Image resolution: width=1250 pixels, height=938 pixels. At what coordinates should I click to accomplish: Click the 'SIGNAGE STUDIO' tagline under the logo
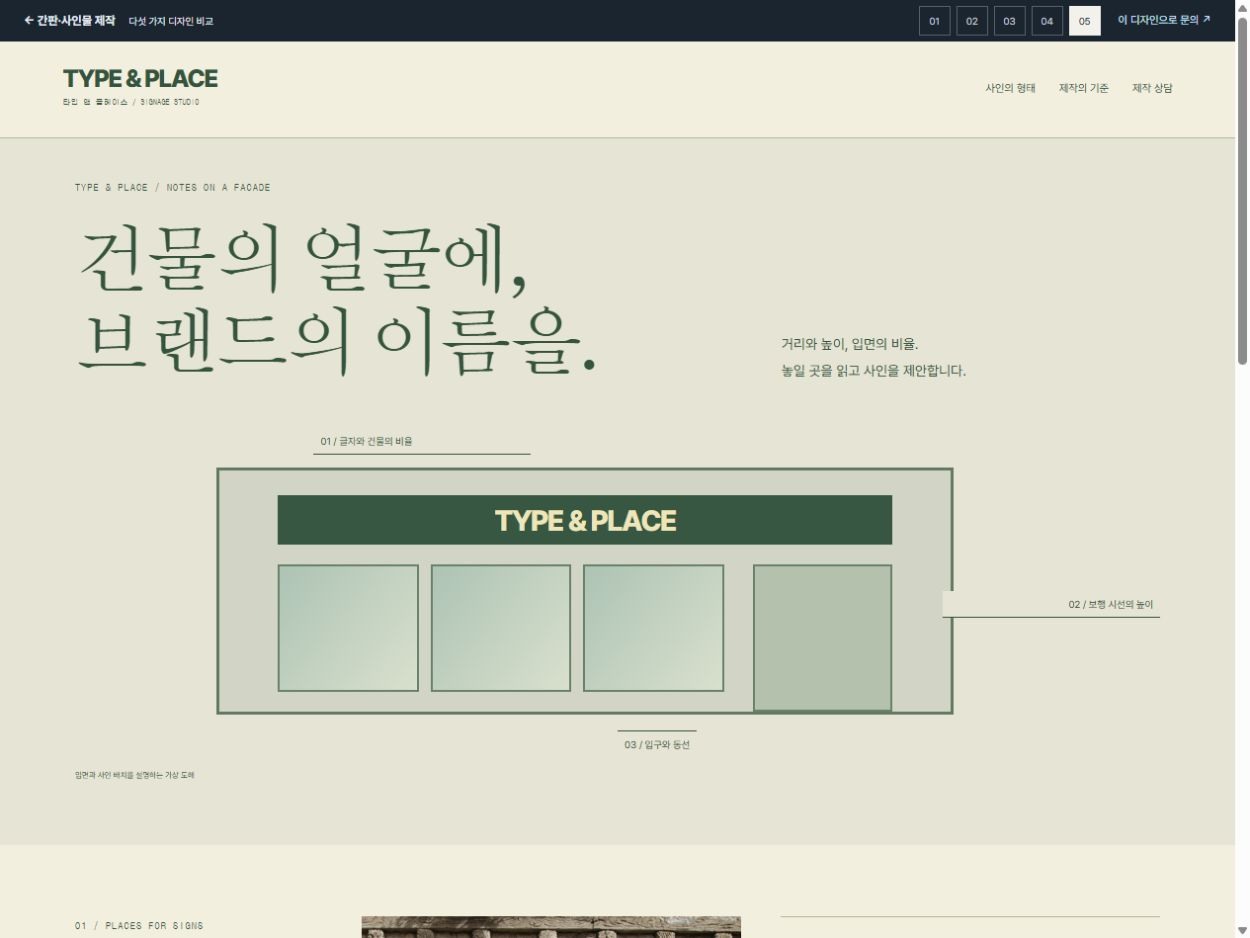point(169,102)
